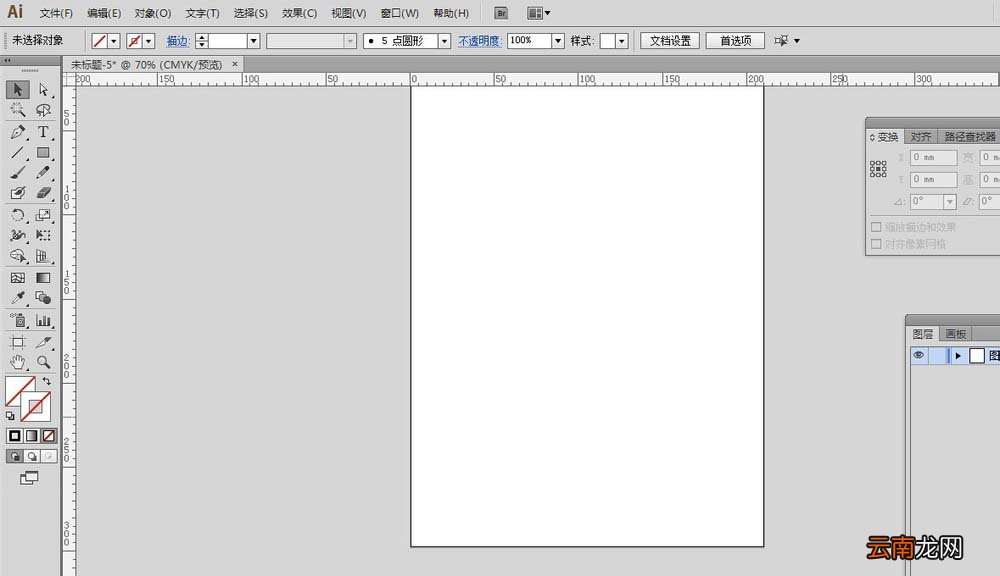Select the Shape Builder tool
The image size is (1000, 576).
coord(18,256)
